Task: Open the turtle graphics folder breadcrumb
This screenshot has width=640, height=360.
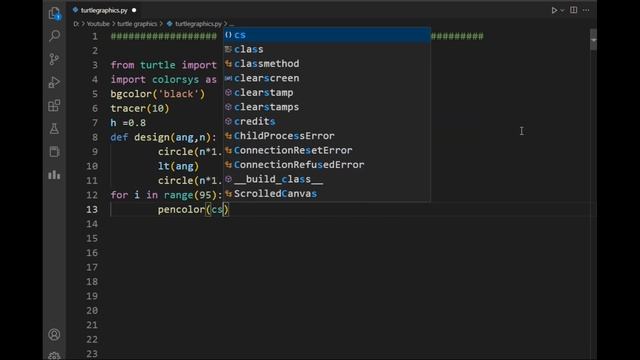Action: [137, 24]
